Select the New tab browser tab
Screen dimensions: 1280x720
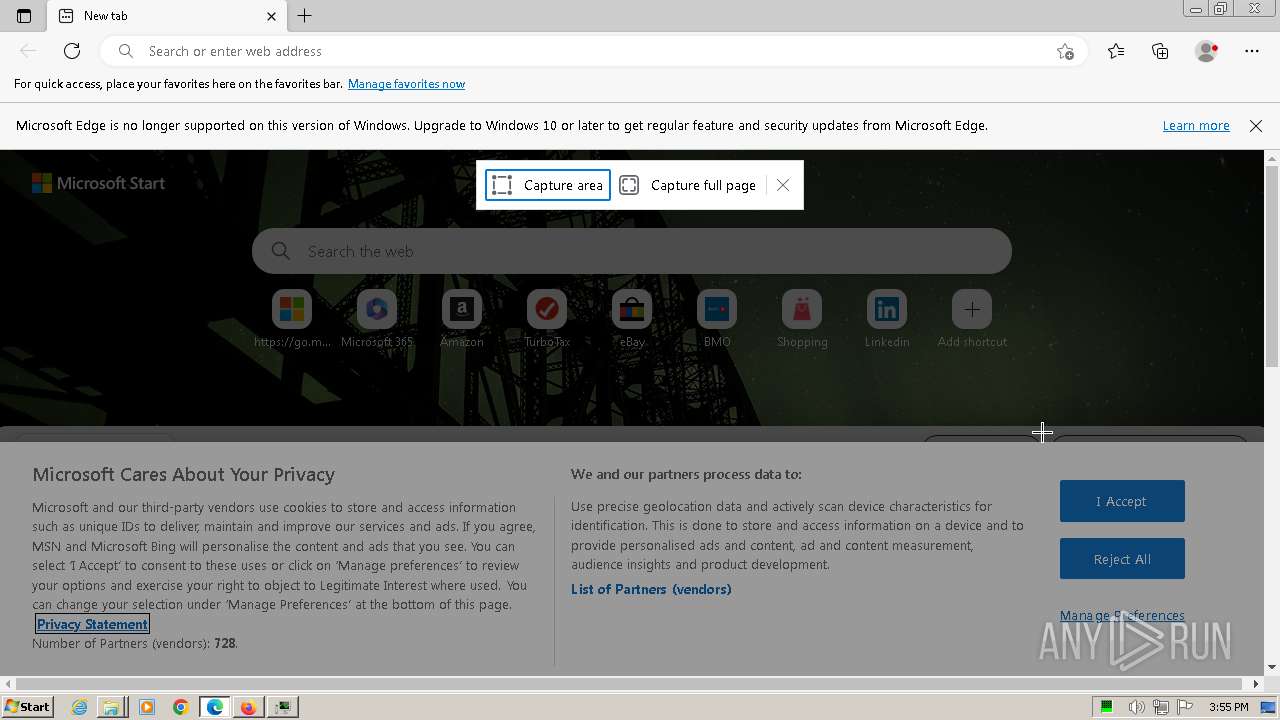pos(167,16)
